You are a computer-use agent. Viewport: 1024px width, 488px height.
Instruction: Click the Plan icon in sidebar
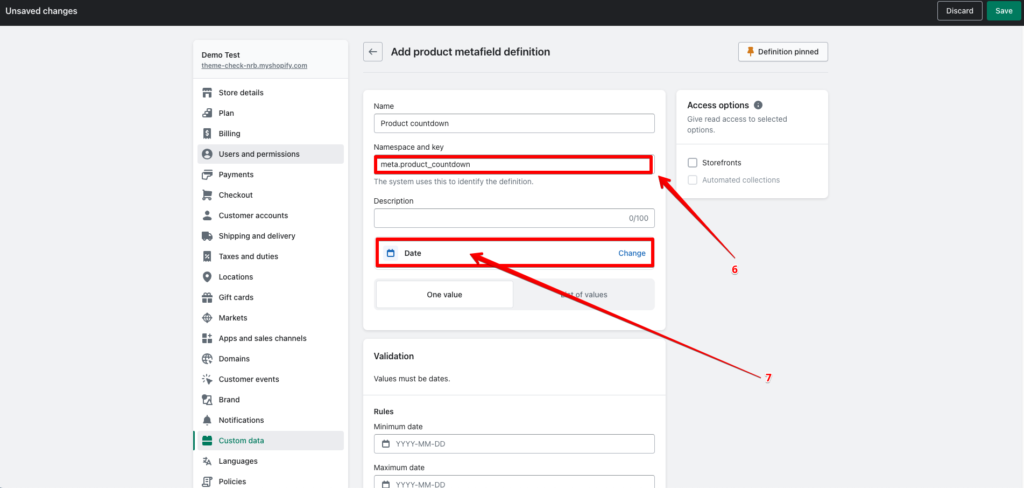click(x=207, y=113)
